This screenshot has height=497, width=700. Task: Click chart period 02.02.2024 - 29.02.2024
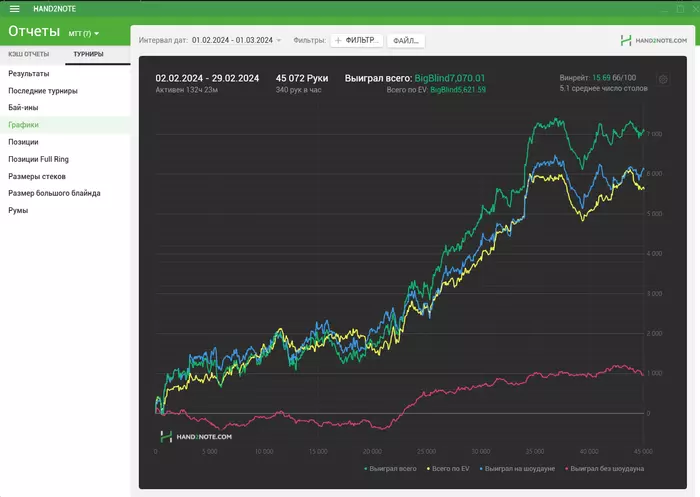[207, 78]
